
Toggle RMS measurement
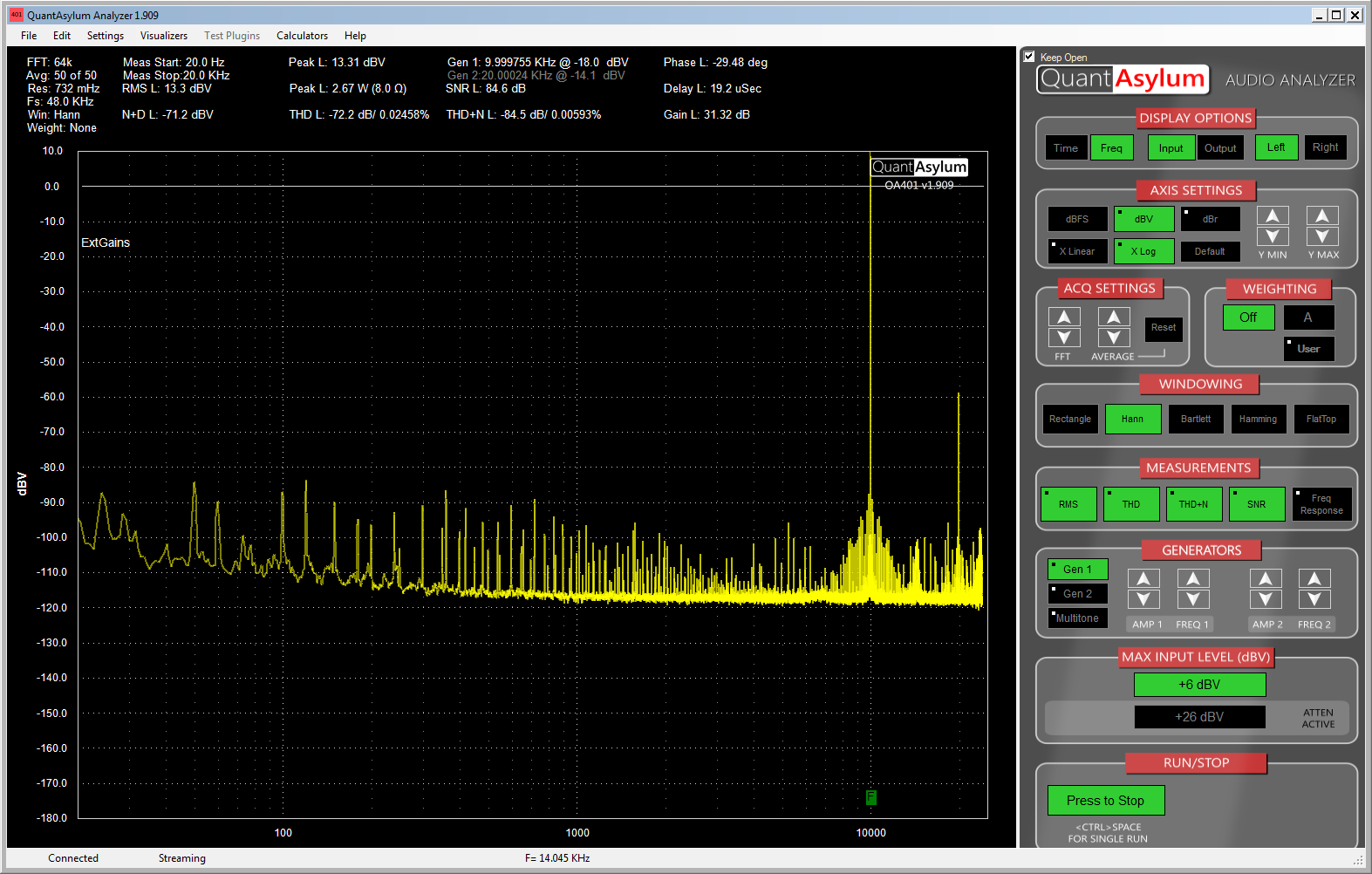pyautogui.click(x=1068, y=504)
